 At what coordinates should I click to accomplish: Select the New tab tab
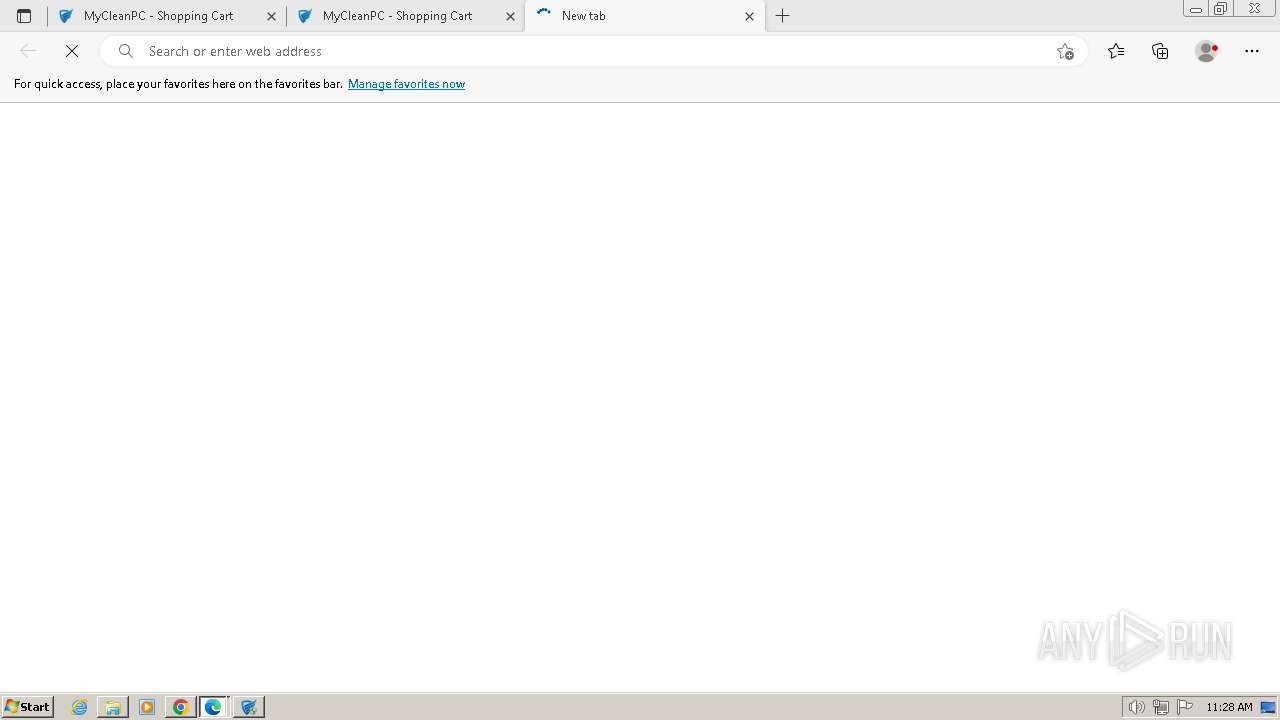click(x=644, y=16)
